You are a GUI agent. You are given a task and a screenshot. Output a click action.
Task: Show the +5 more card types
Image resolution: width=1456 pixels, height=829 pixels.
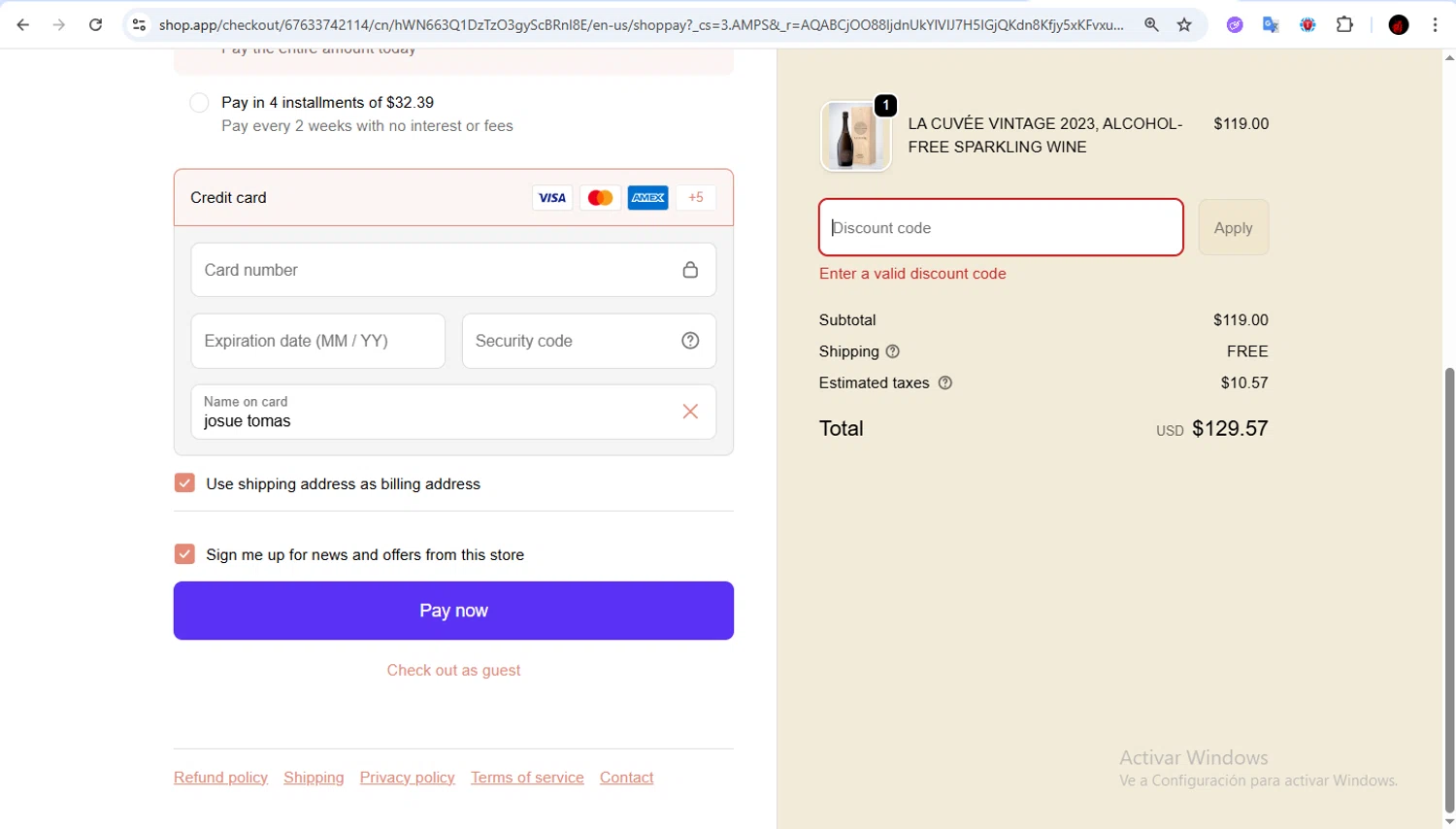click(x=696, y=198)
